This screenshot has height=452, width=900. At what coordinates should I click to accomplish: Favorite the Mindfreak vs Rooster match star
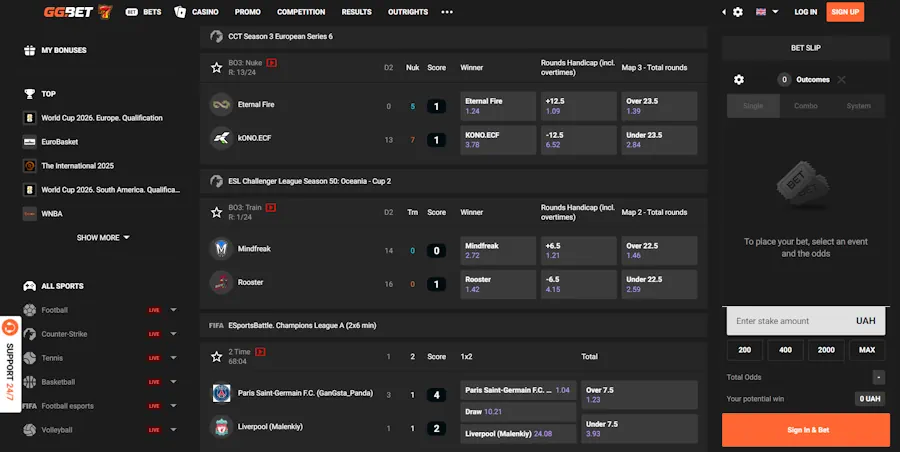click(x=216, y=213)
